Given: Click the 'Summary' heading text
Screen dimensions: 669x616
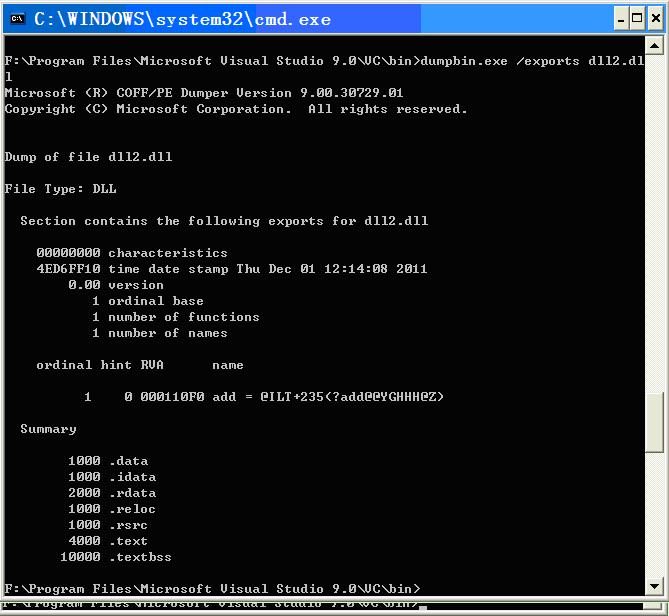Looking at the screenshot, I should (48, 429).
